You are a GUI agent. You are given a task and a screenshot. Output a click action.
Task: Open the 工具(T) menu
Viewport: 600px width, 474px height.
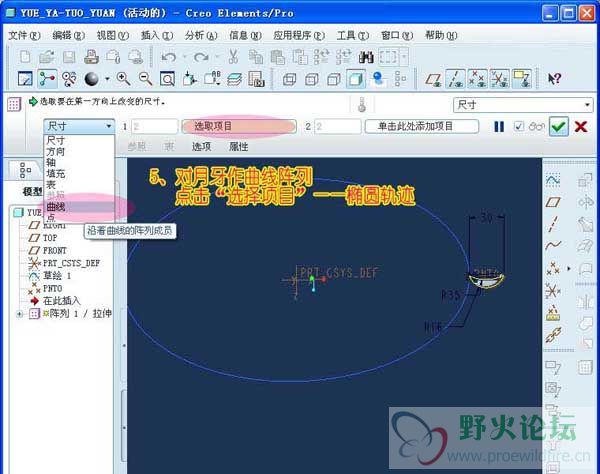tap(353, 36)
